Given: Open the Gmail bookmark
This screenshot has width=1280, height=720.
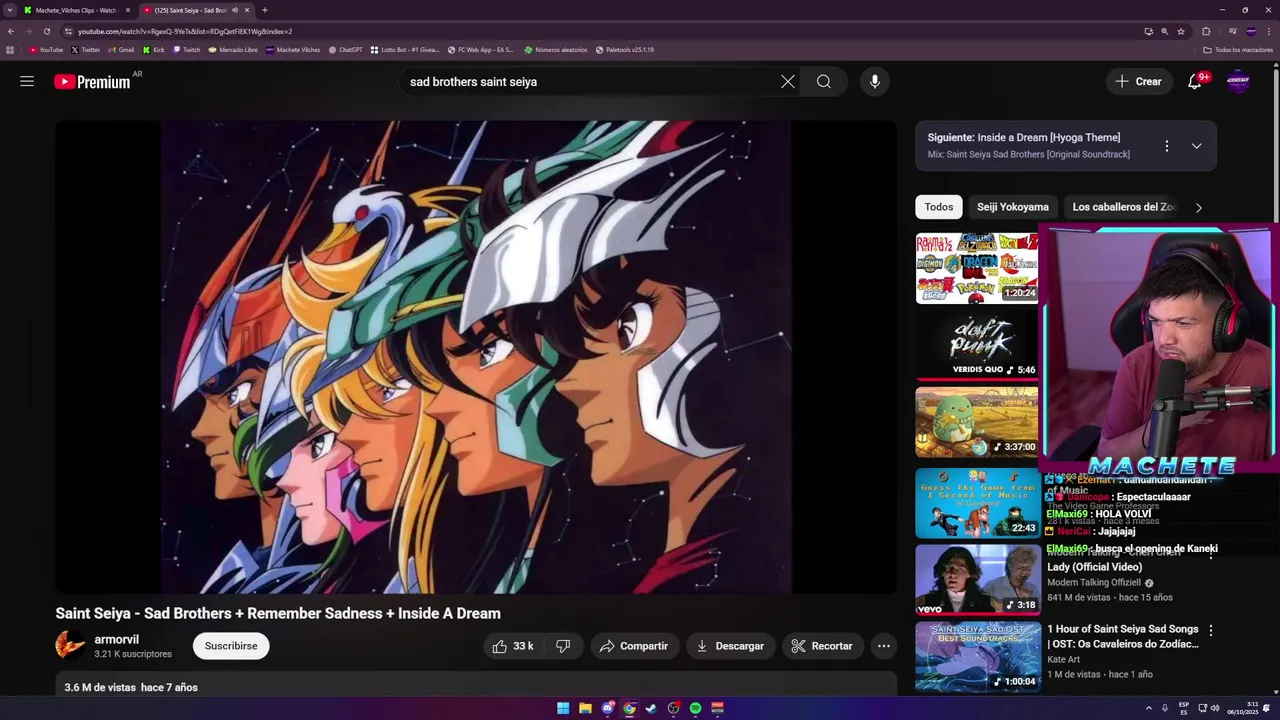Looking at the screenshot, I should click(x=121, y=49).
